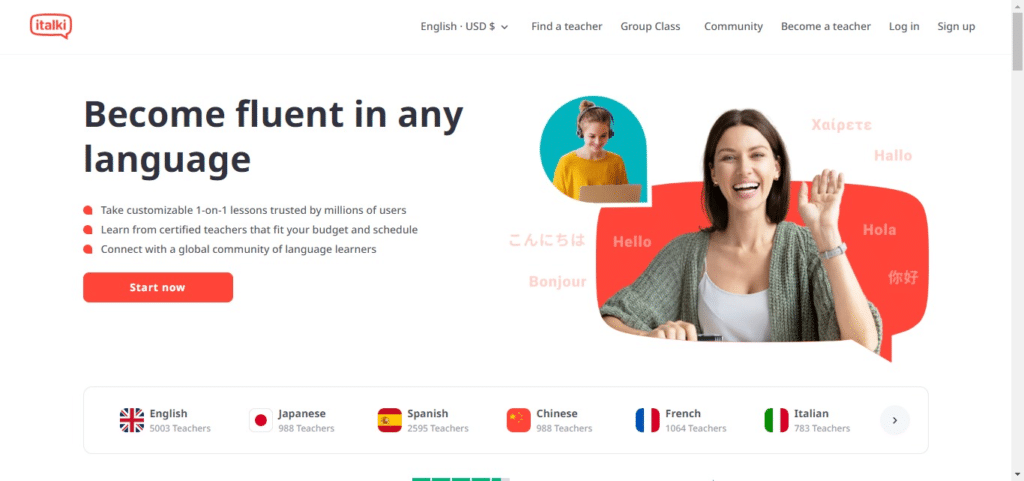The image size is (1024, 481).
Task: Choose the Italian flag icon
Action: pos(776,420)
